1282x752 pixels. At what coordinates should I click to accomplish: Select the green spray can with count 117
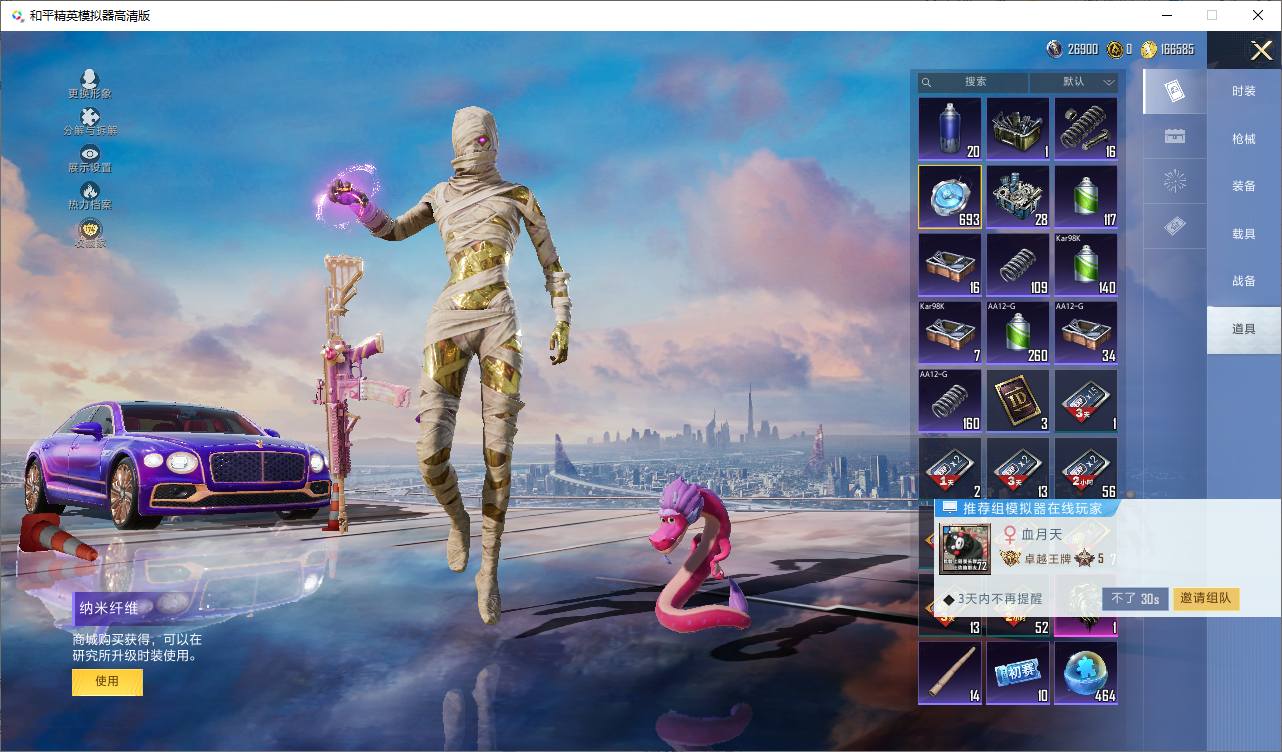1086,197
